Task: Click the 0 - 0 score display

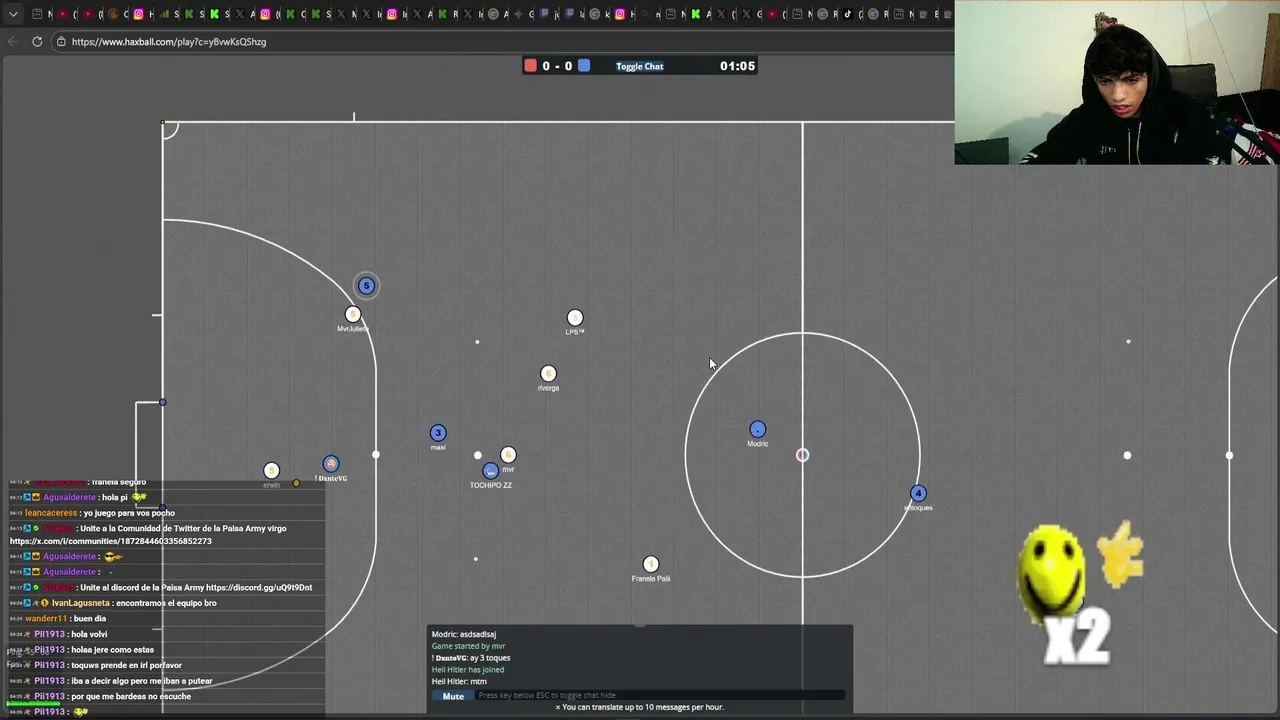Action: pyautogui.click(x=556, y=66)
